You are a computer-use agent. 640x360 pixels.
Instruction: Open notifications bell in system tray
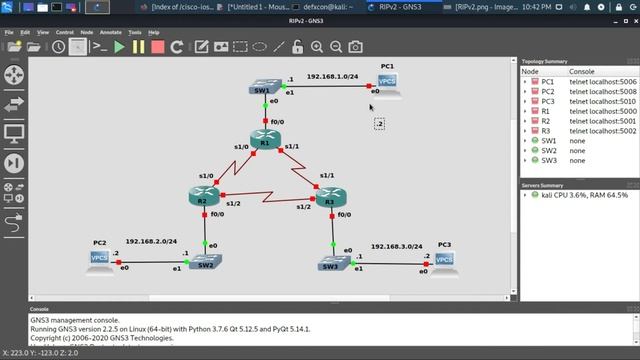pos(587,7)
